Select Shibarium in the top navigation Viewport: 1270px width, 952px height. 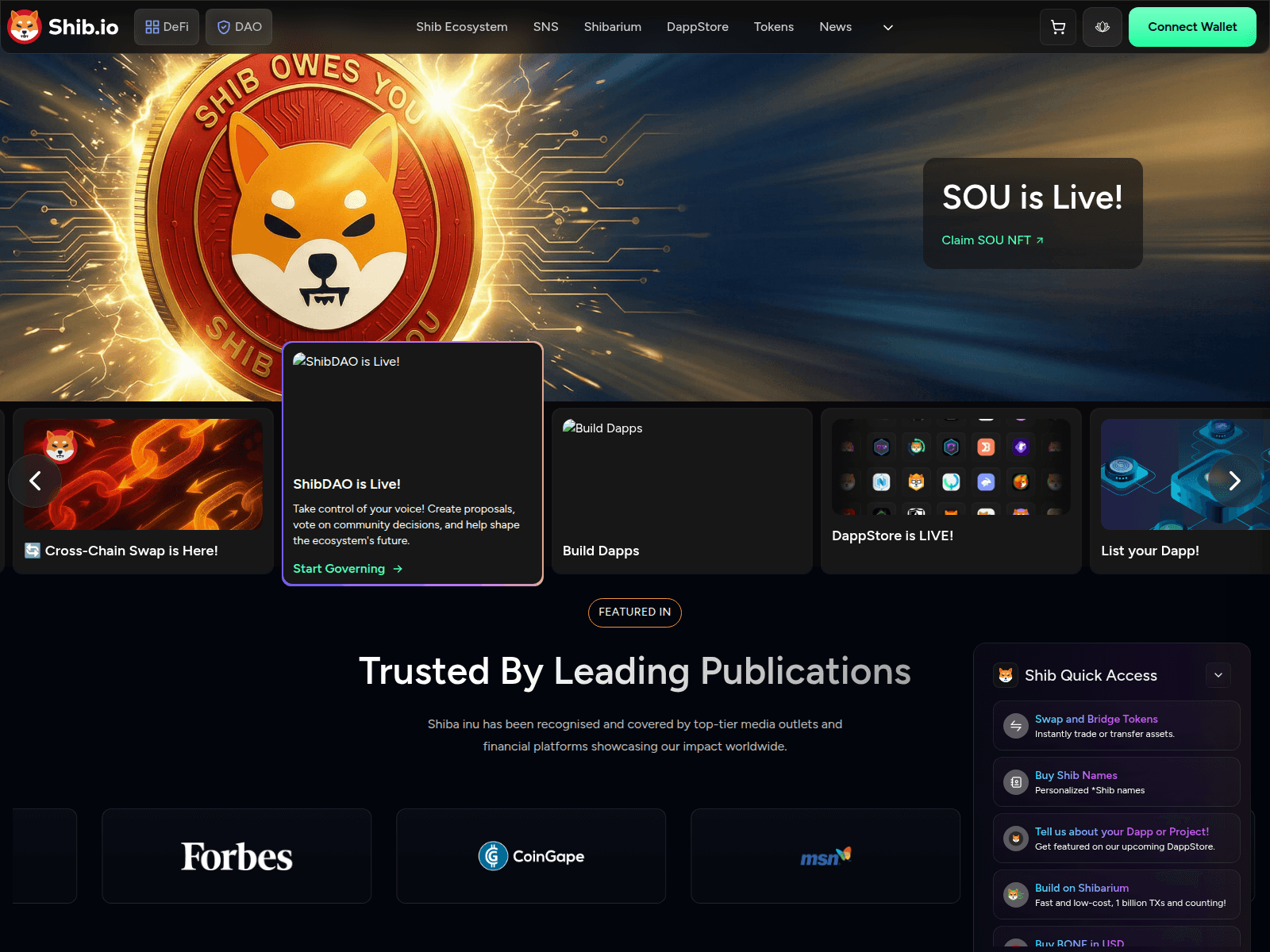pos(612,27)
